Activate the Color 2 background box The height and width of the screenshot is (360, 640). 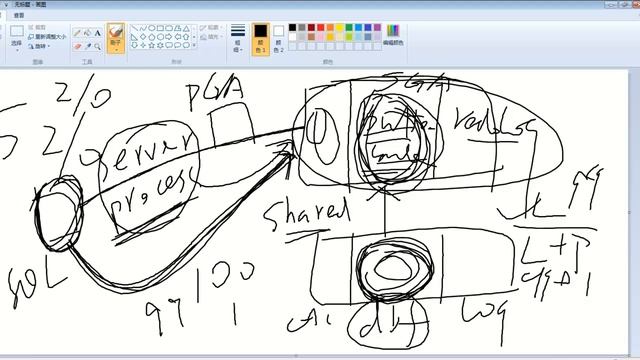click(x=278, y=39)
